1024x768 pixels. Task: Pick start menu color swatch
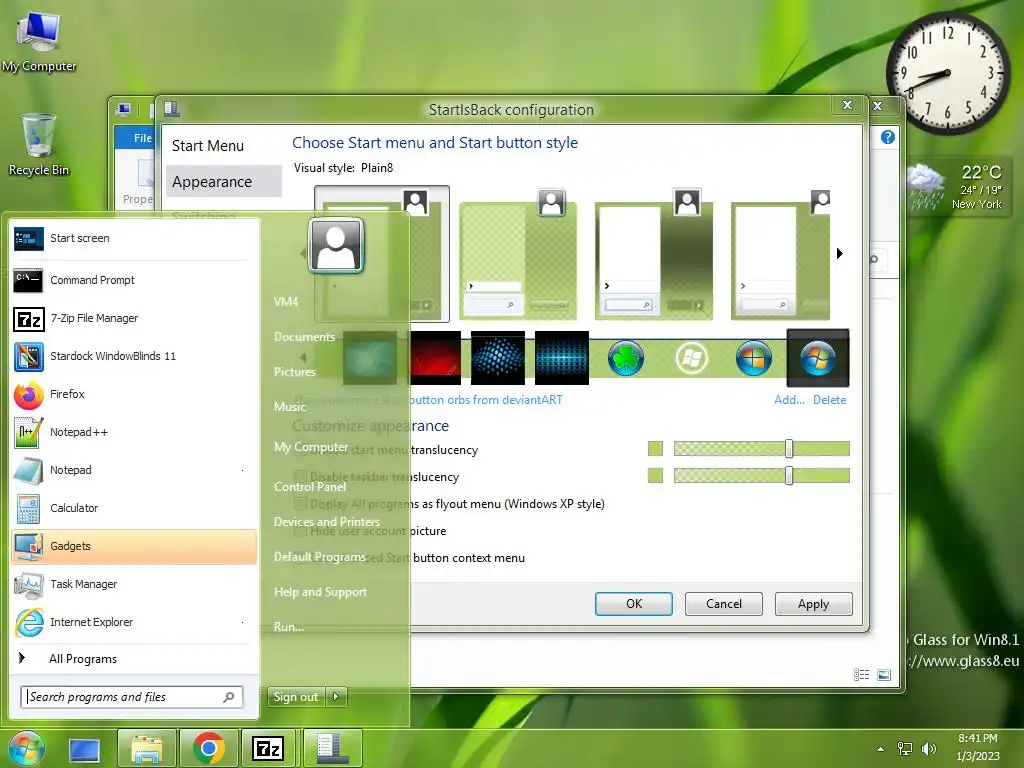(x=655, y=448)
